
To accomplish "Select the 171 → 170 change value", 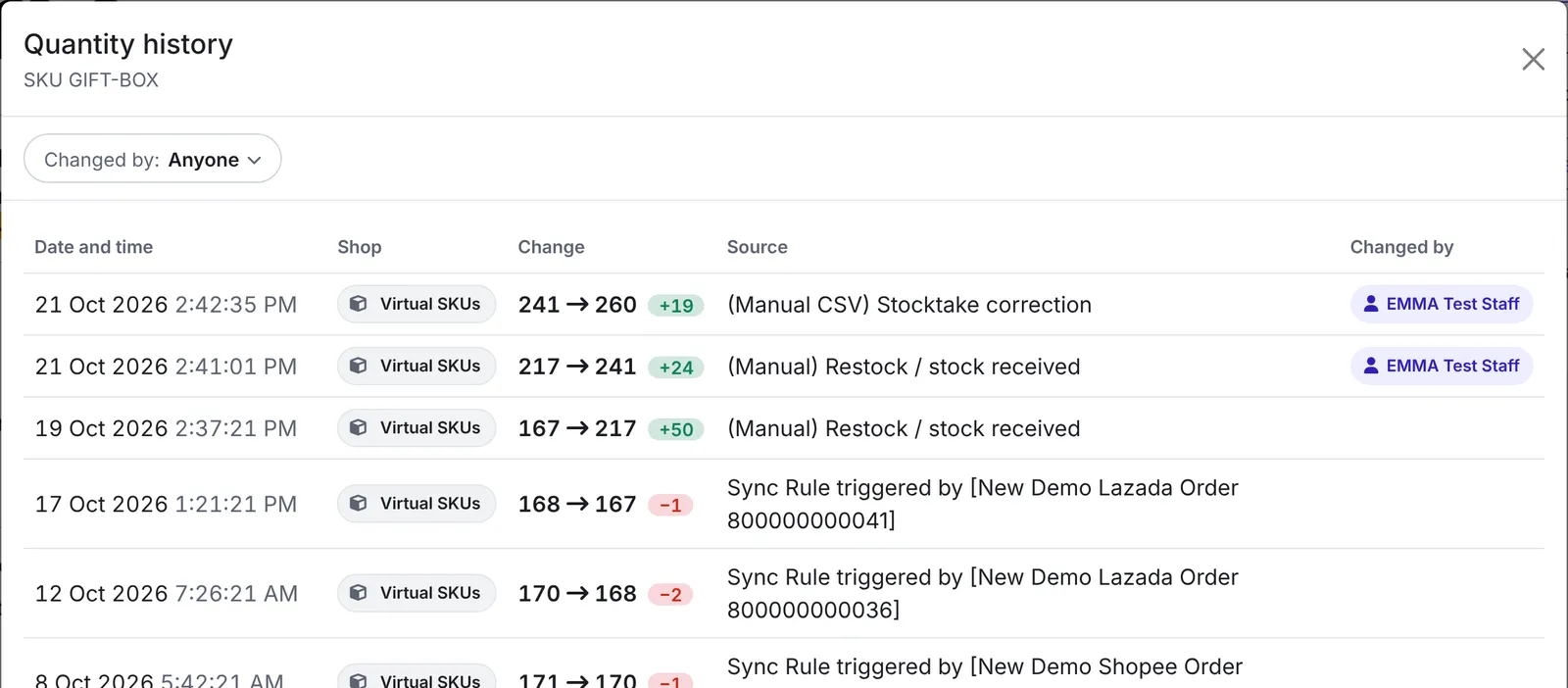I will (x=577, y=679).
